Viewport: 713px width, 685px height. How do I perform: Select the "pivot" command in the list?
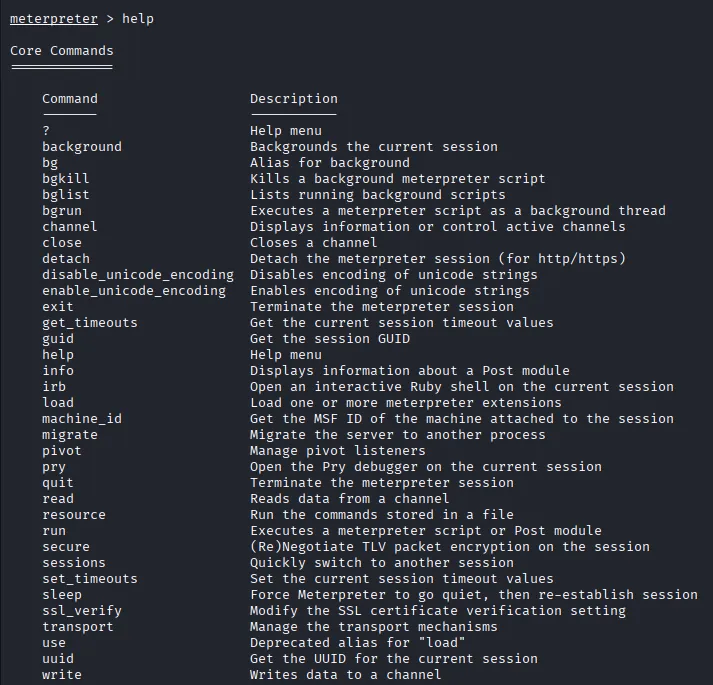62,451
